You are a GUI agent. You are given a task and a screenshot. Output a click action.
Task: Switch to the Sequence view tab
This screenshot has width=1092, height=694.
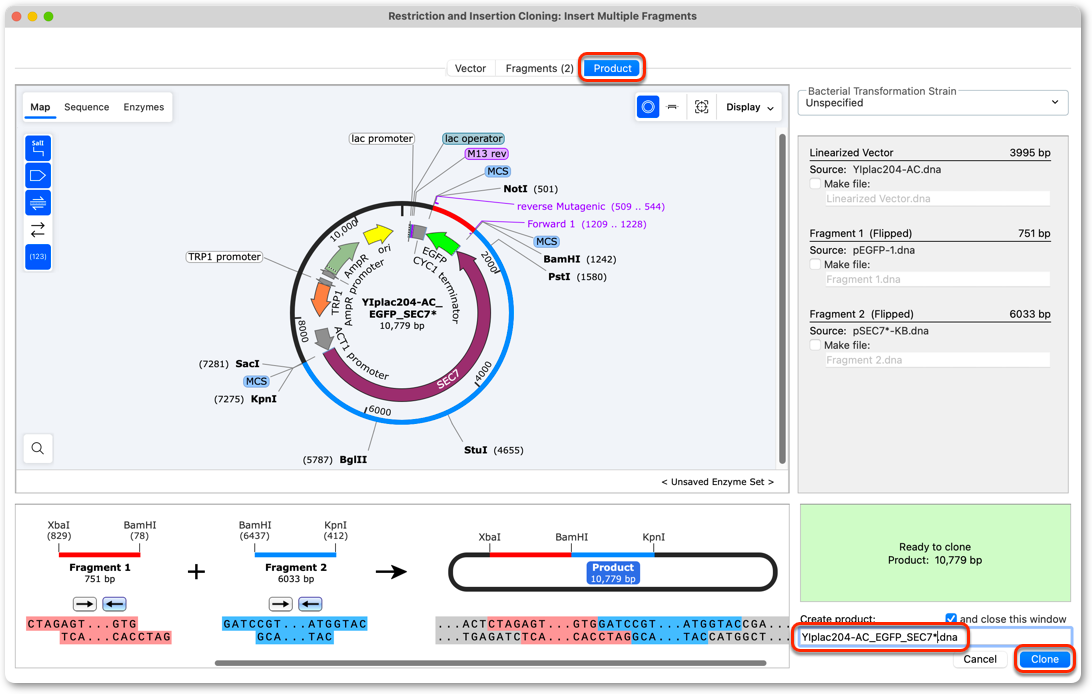86,107
